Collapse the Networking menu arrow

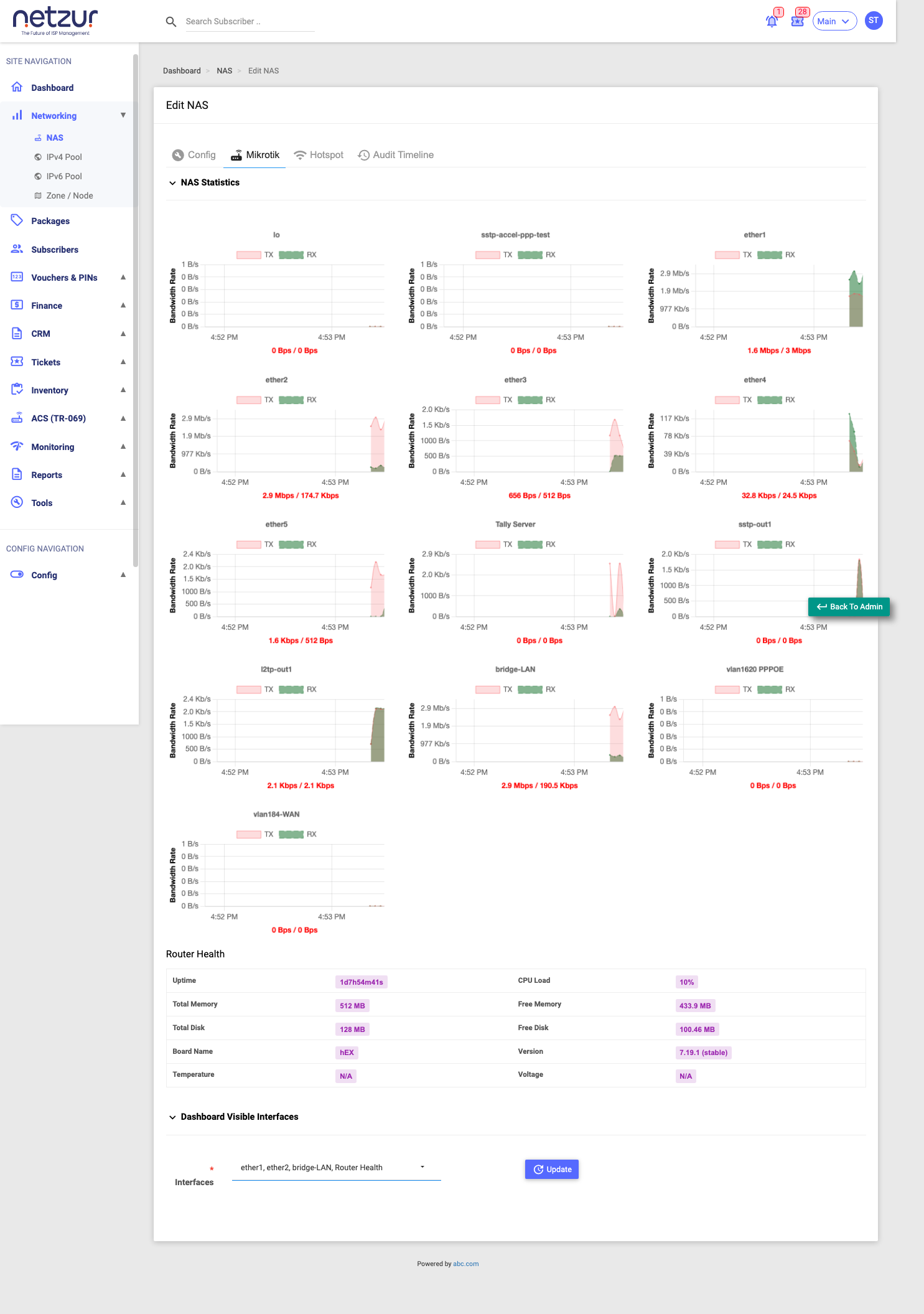coord(123,115)
